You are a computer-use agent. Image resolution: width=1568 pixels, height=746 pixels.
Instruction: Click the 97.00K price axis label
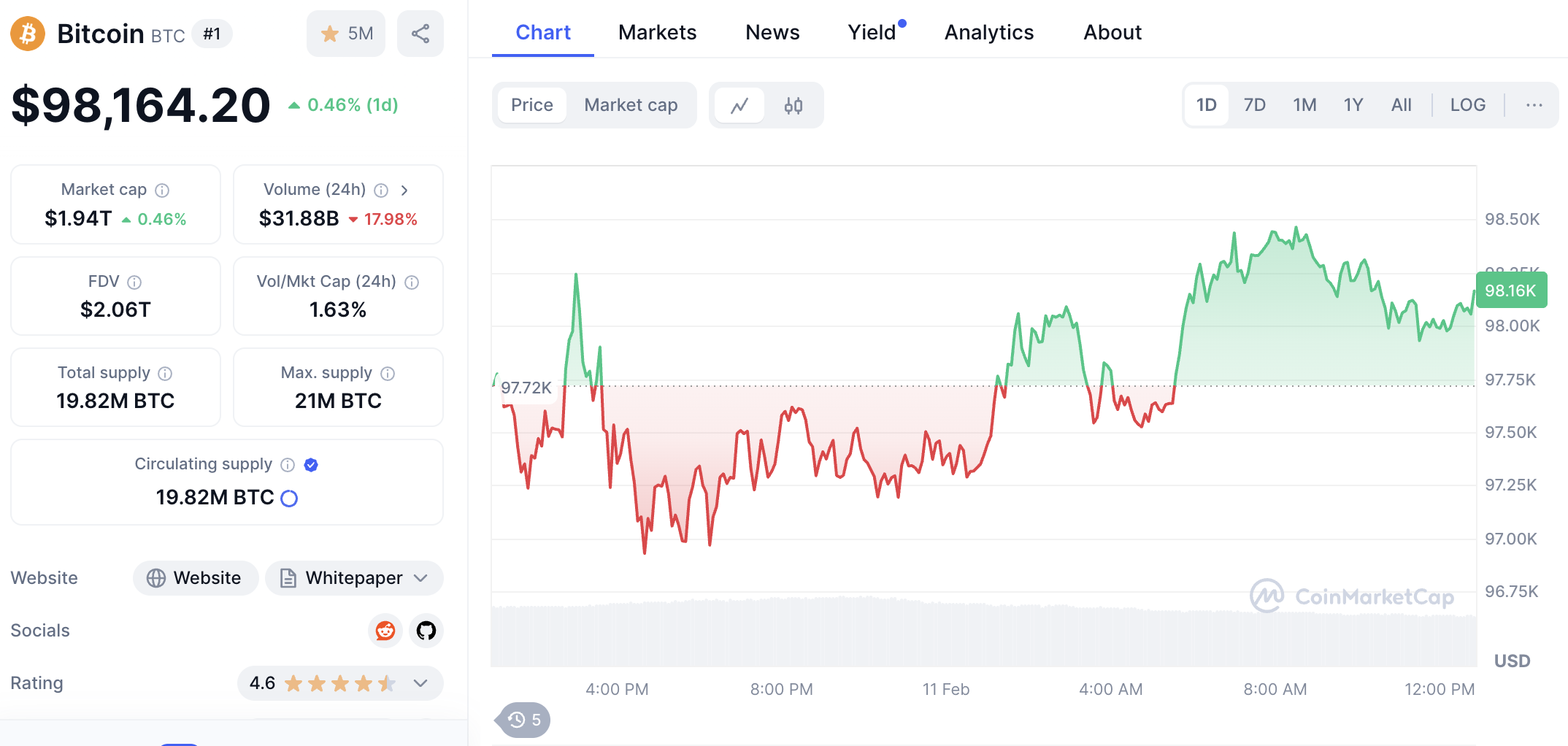(x=1511, y=539)
